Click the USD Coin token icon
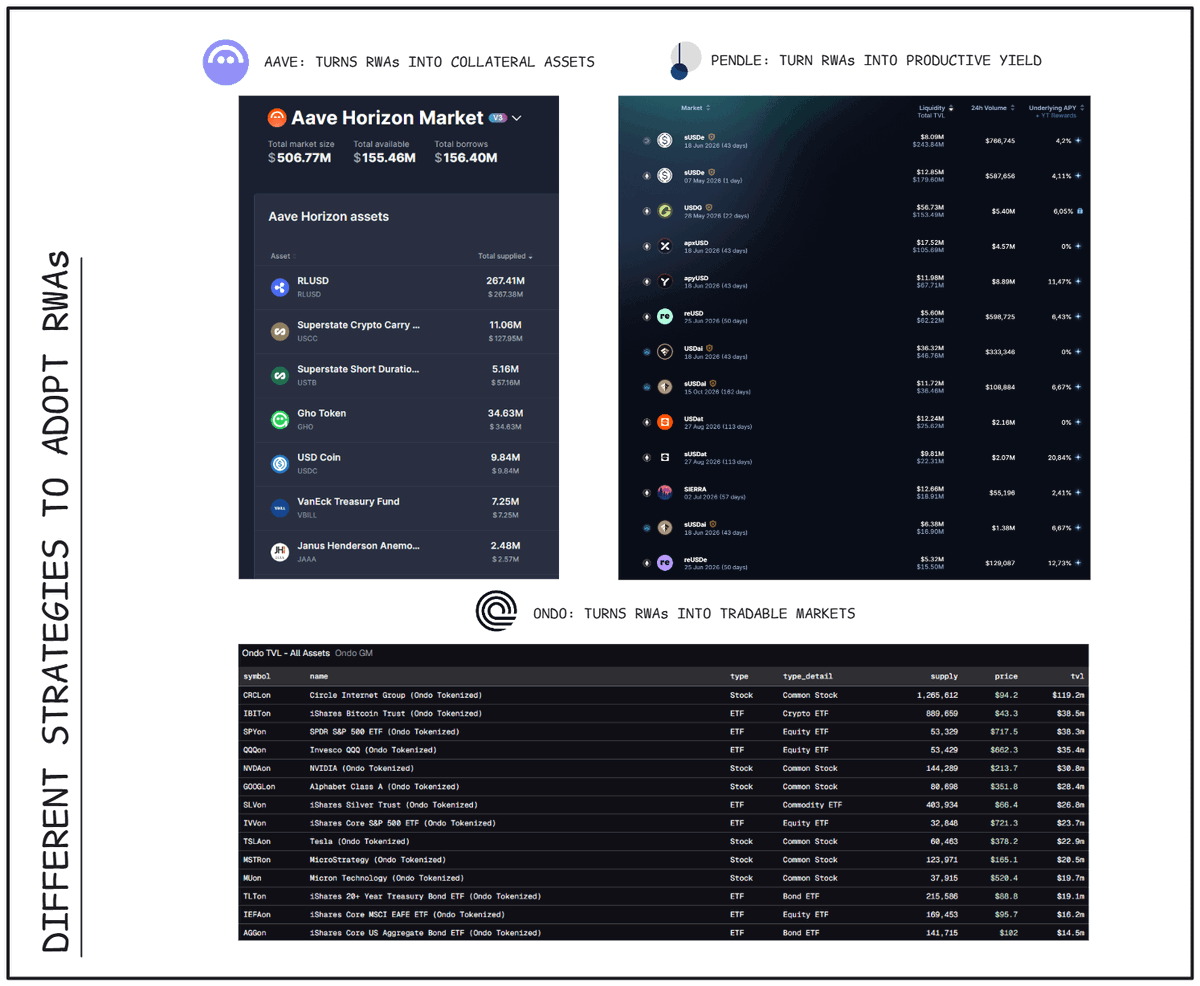Screen dimensions: 1200x986 tap(280, 464)
